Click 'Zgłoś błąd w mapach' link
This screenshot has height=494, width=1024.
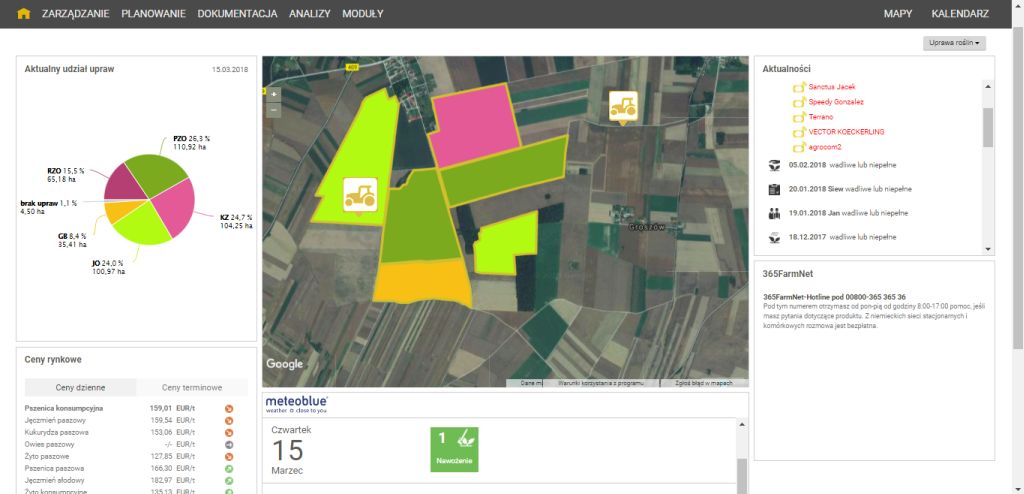pyautogui.click(x=704, y=384)
